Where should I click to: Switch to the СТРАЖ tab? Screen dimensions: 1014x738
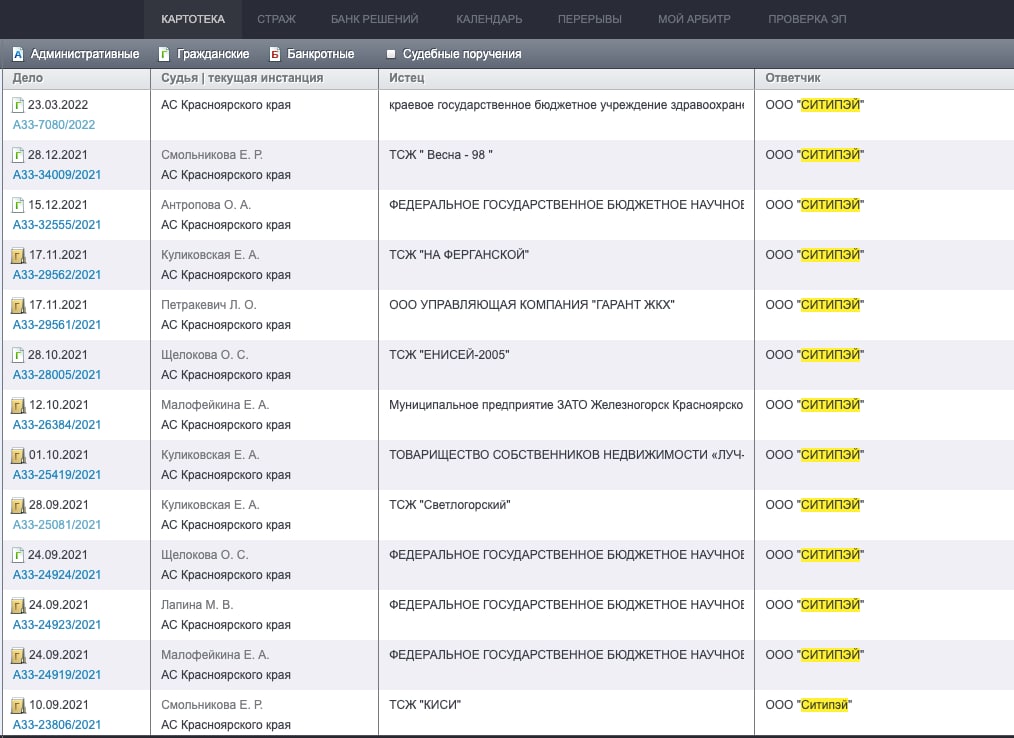(x=276, y=19)
